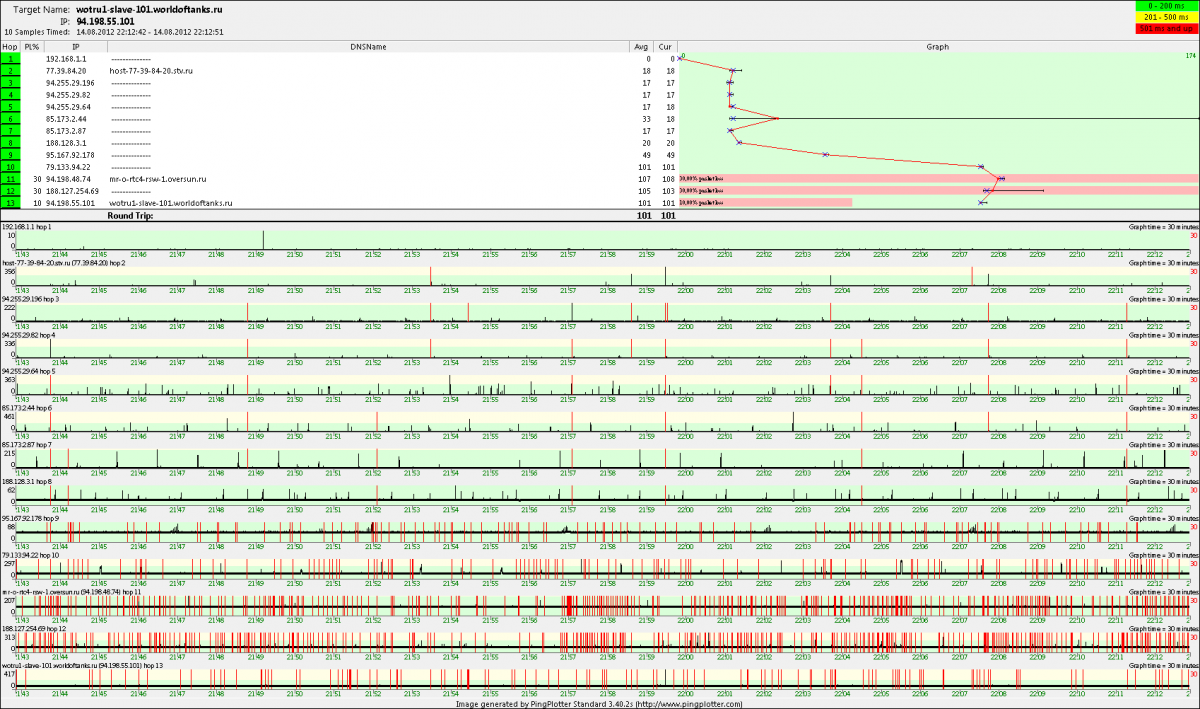
Task: Click the IP column header
Action: pyautogui.click(x=76, y=47)
